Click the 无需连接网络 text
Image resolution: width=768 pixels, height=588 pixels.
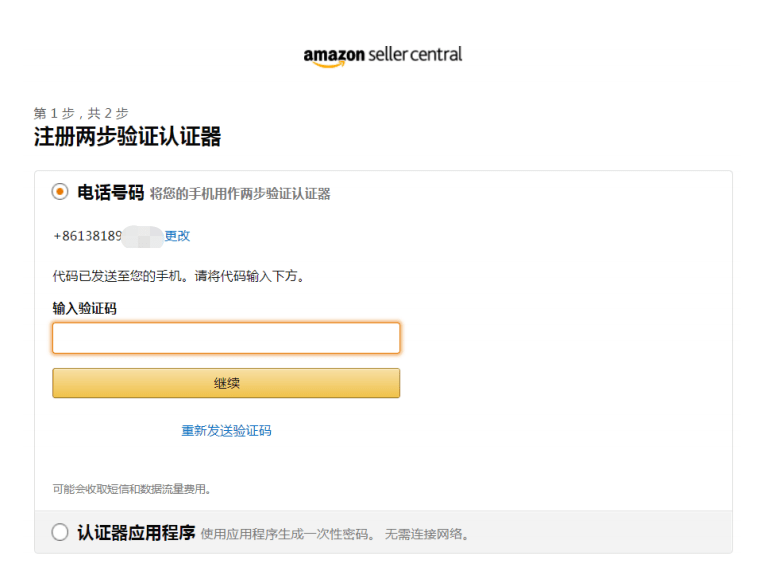(x=427, y=534)
